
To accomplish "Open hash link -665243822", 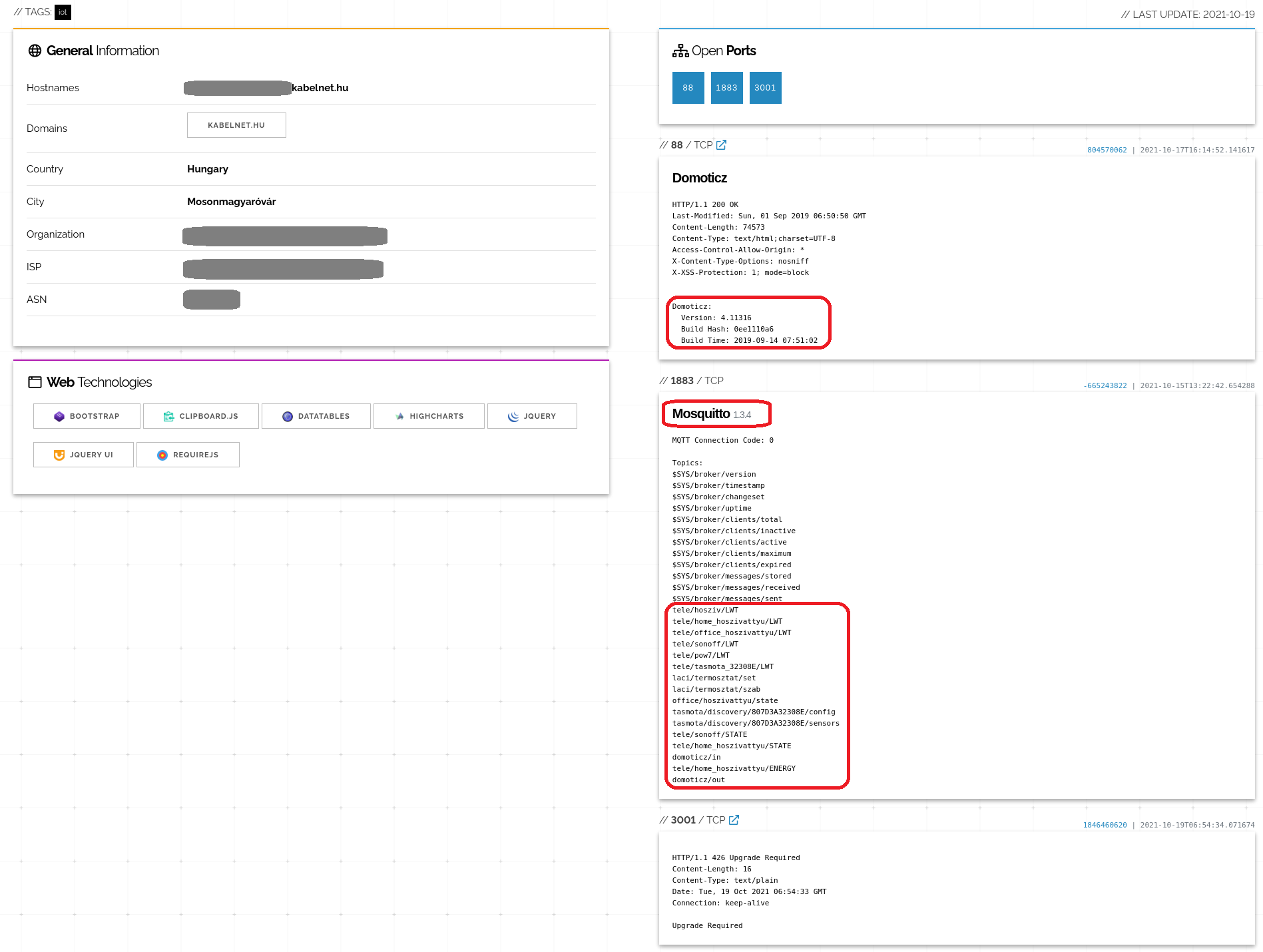I will pos(1105,385).
